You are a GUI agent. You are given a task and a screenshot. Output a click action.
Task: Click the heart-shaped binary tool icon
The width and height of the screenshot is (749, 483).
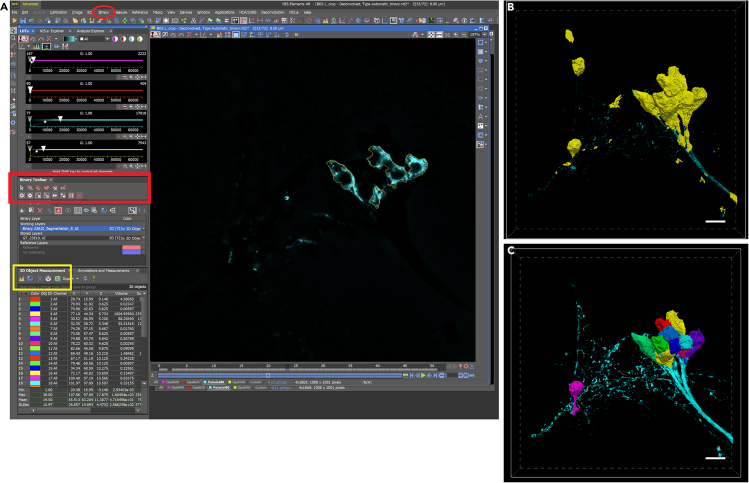(46, 188)
